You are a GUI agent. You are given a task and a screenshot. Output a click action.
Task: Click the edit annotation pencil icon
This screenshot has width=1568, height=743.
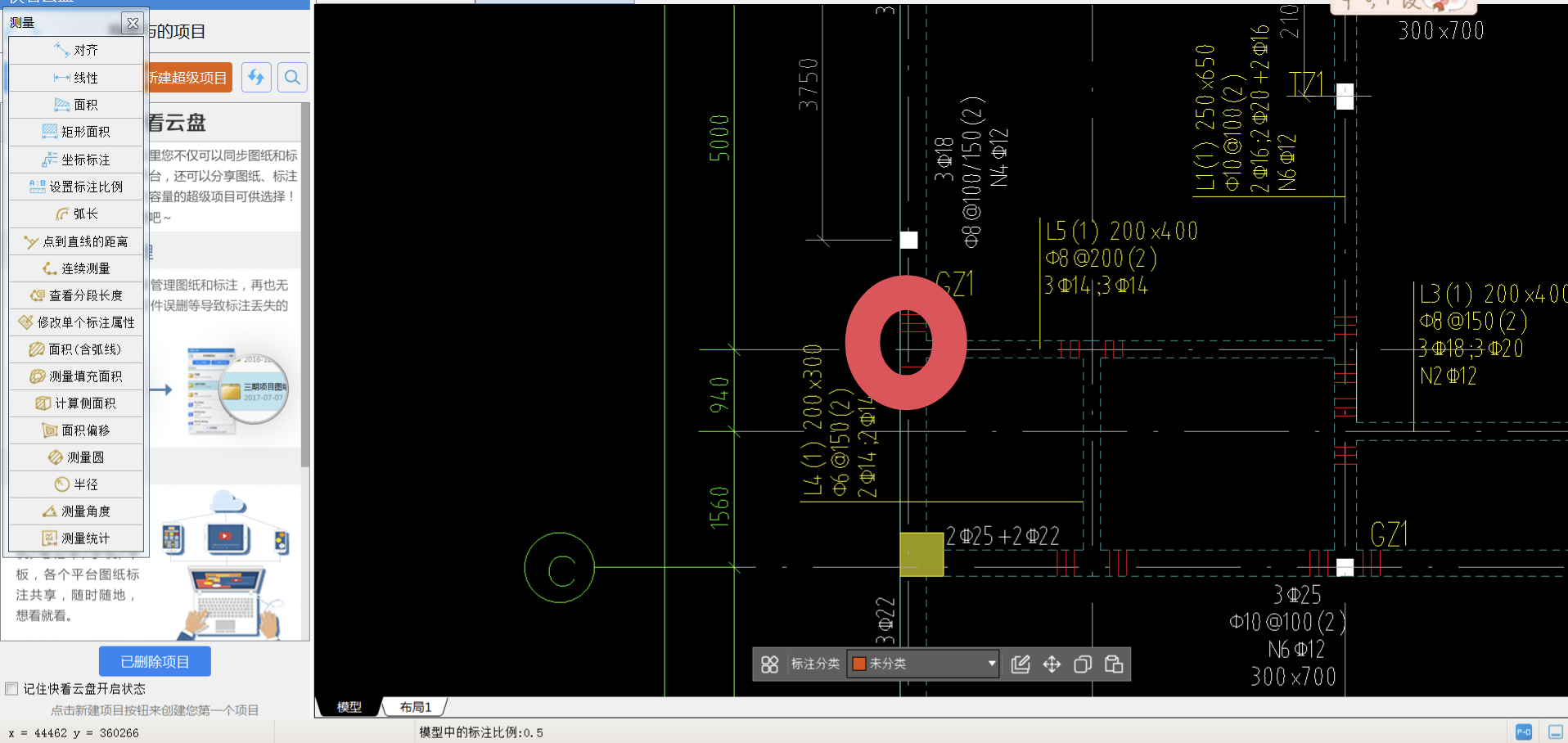[x=1021, y=664]
